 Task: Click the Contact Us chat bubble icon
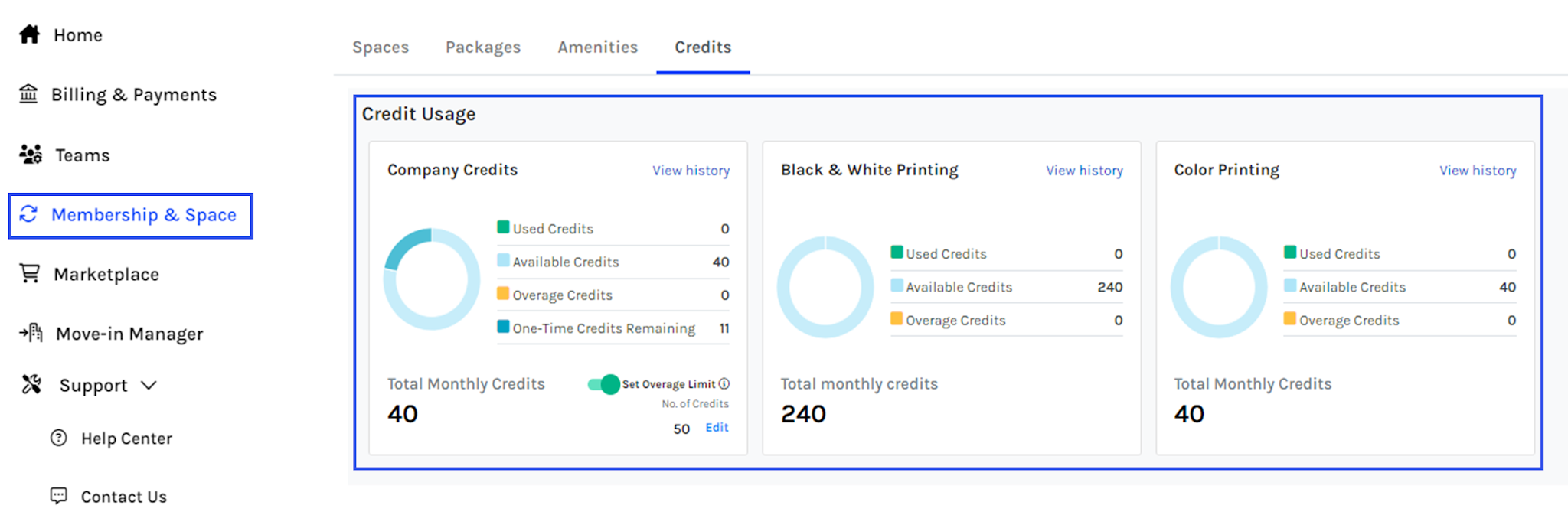coord(59,496)
